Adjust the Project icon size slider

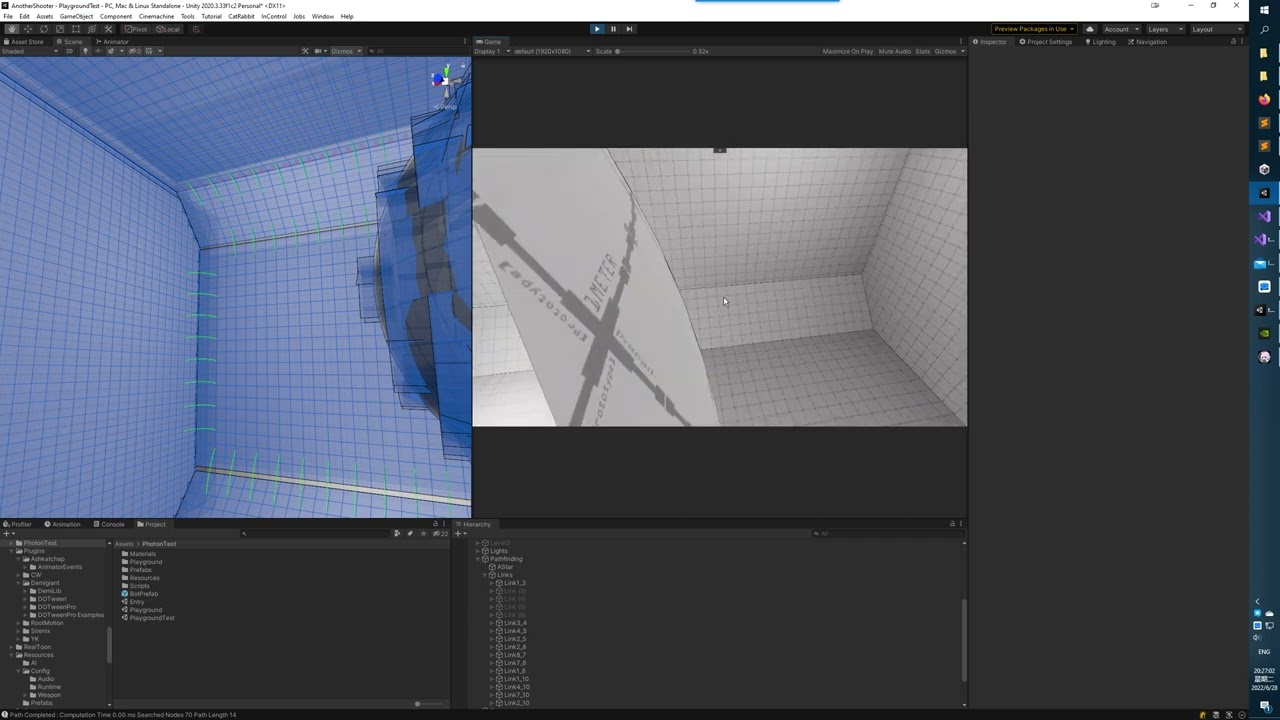417,704
